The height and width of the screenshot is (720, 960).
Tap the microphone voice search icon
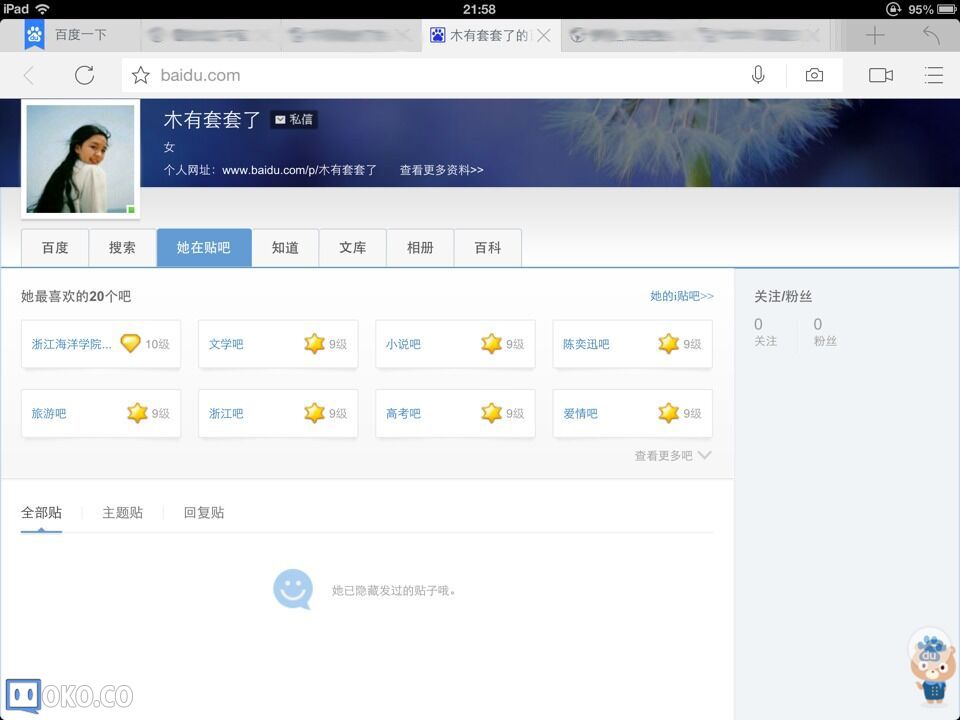click(x=758, y=75)
